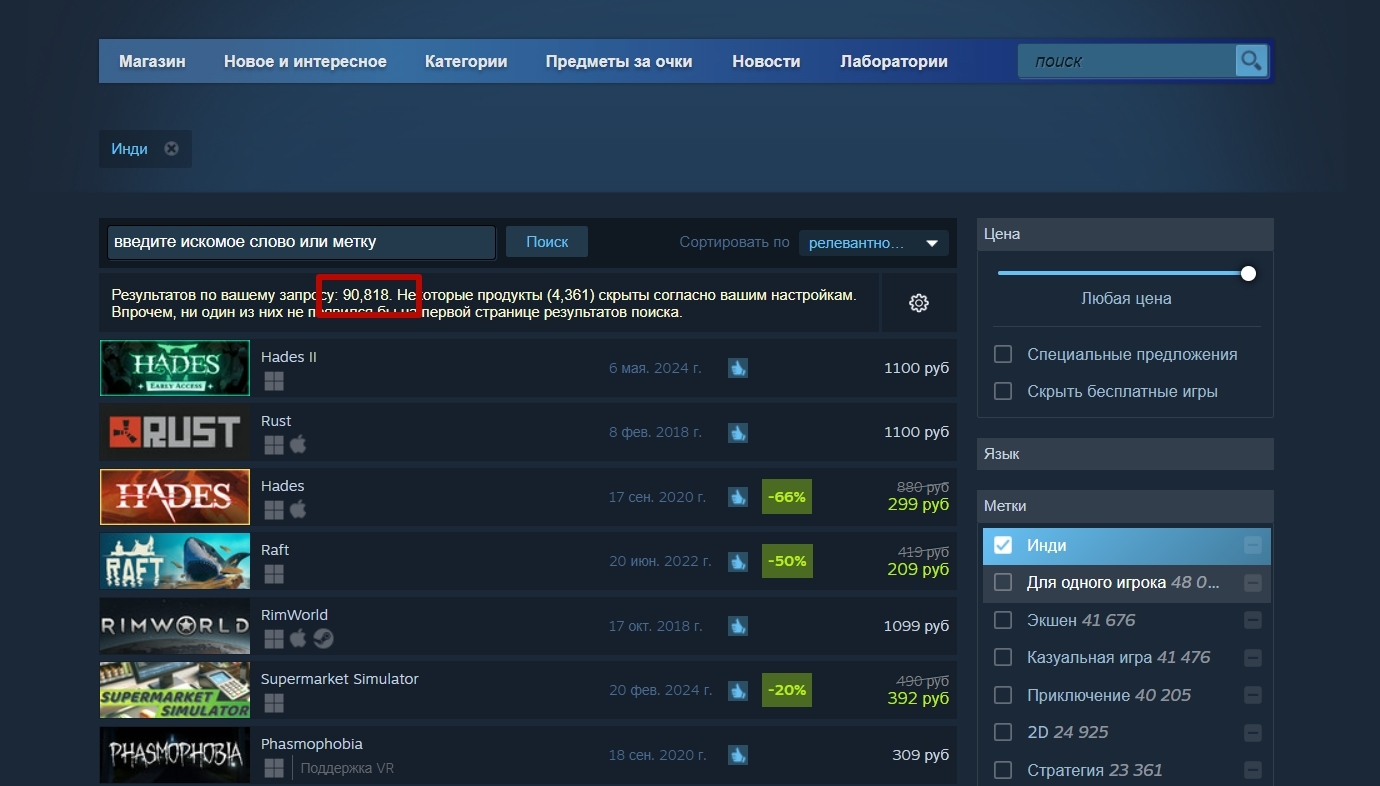Exclude the Экшен tag with minus button

coord(1253,621)
